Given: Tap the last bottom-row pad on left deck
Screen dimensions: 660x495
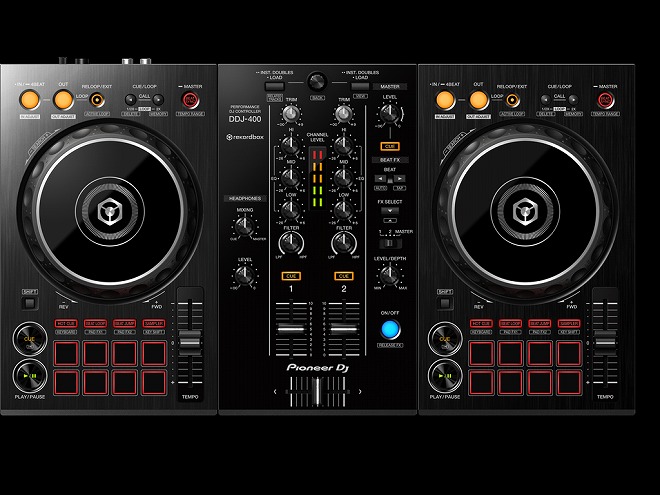Looking at the screenshot, I should pyautogui.click(x=154, y=382).
